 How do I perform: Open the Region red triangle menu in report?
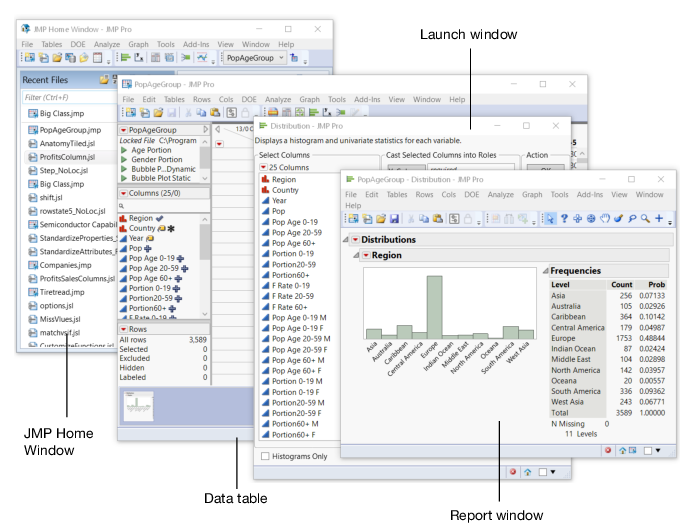coord(366,255)
